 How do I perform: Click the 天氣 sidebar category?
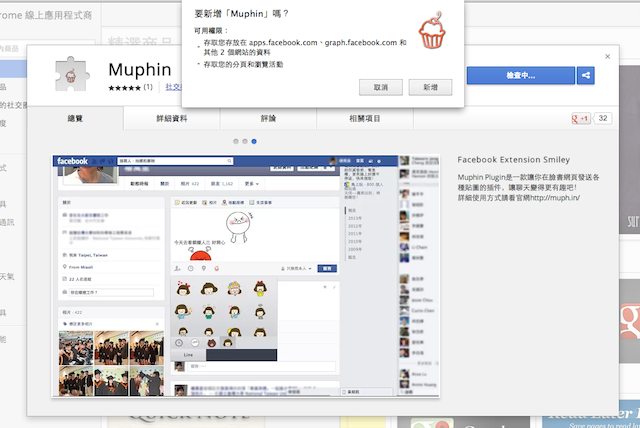click(x=7, y=277)
